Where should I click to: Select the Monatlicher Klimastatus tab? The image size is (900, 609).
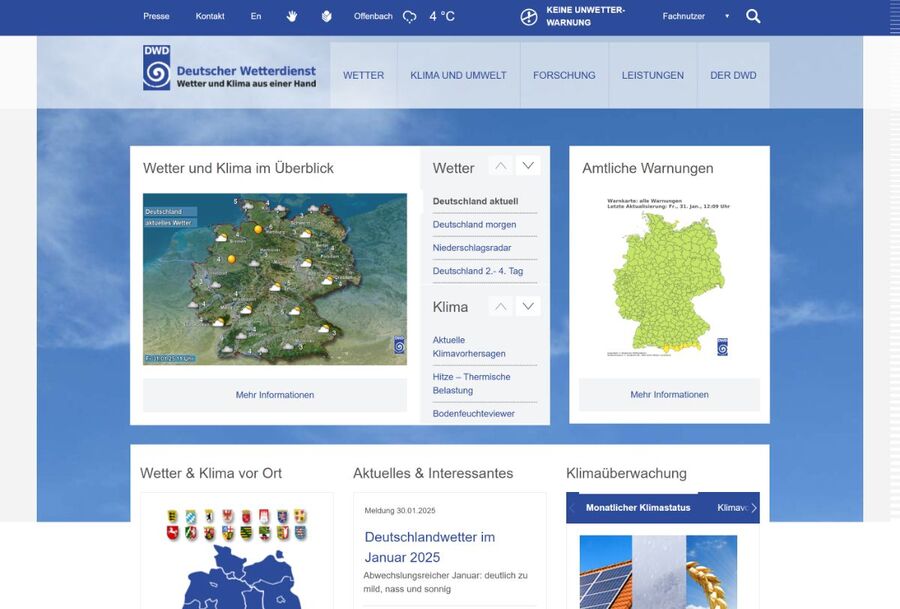638,508
